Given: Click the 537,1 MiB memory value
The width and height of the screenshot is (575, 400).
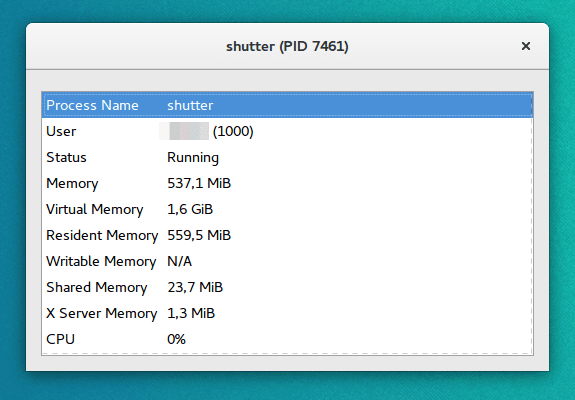Looking at the screenshot, I should (x=199, y=183).
